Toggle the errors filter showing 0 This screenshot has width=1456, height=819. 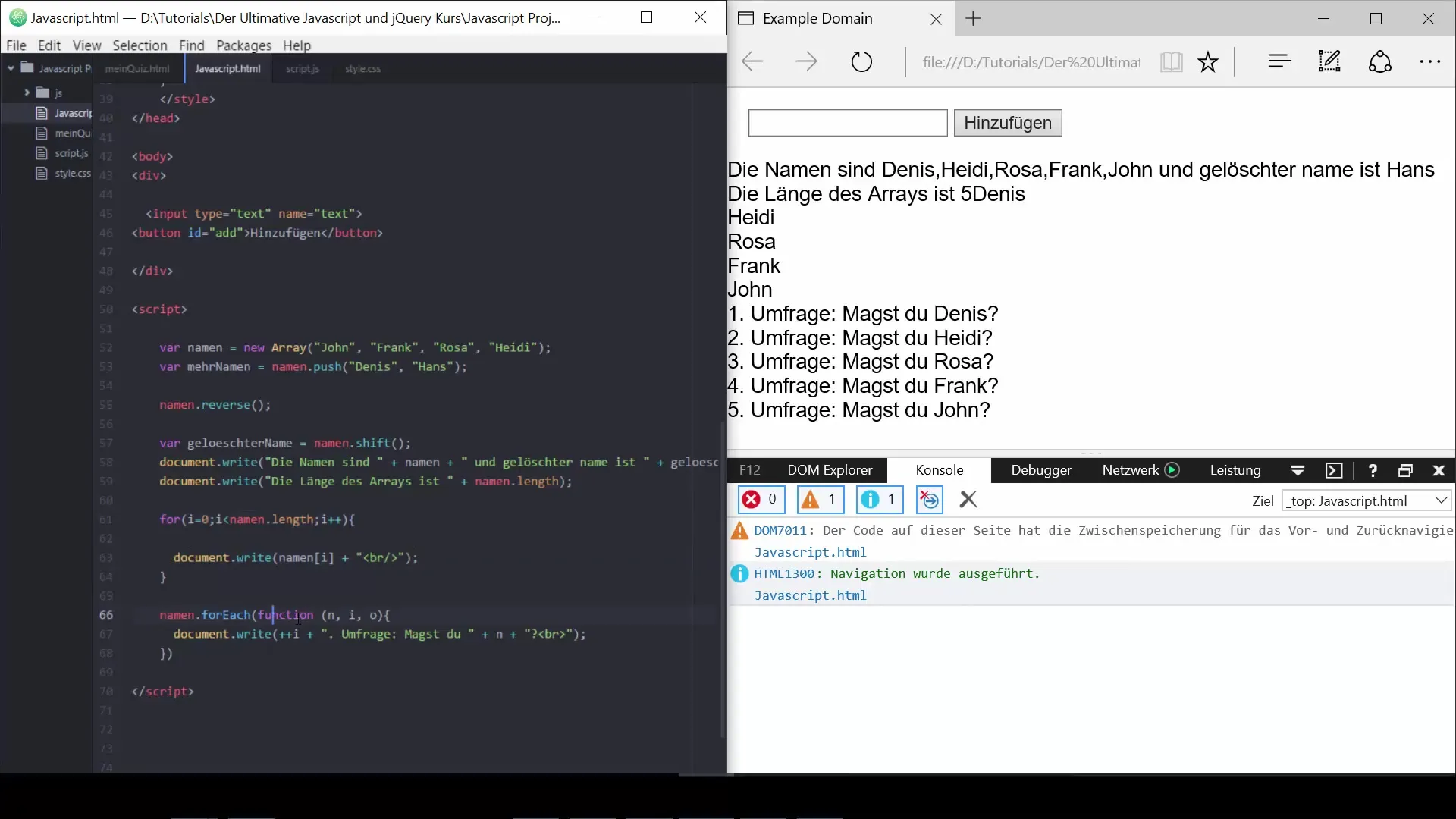coord(761,500)
